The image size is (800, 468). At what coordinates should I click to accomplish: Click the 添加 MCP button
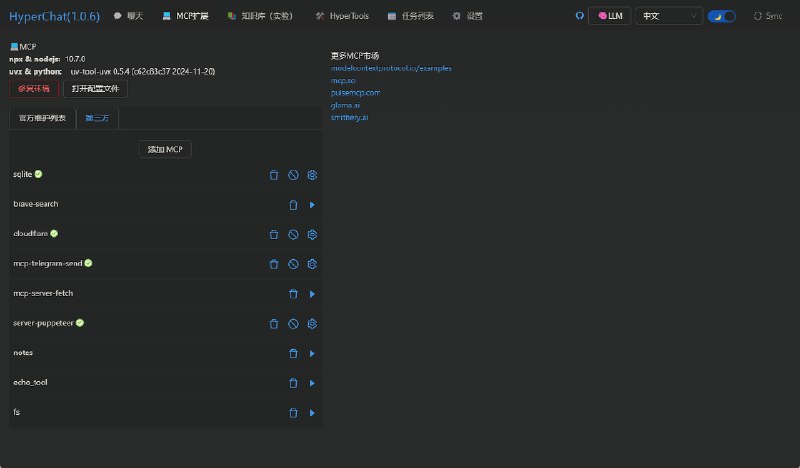(164, 149)
